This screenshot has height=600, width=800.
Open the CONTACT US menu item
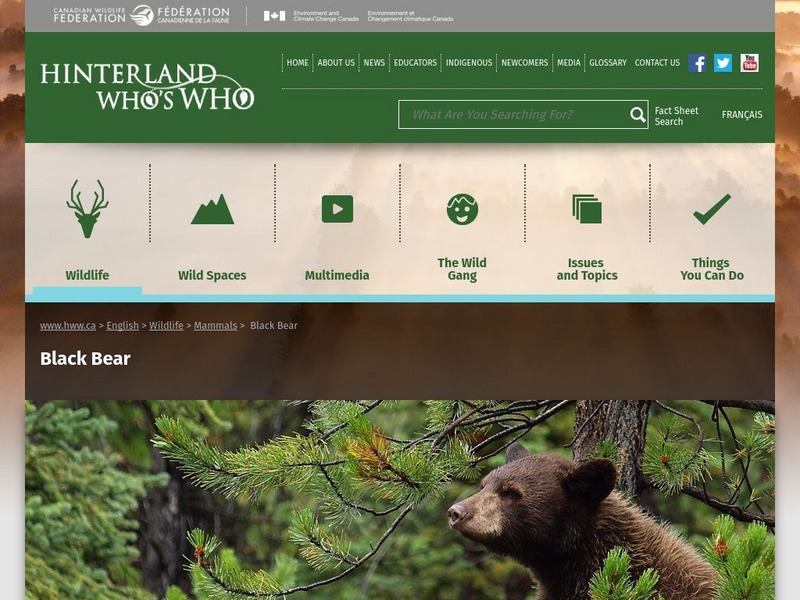(x=657, y=63)
